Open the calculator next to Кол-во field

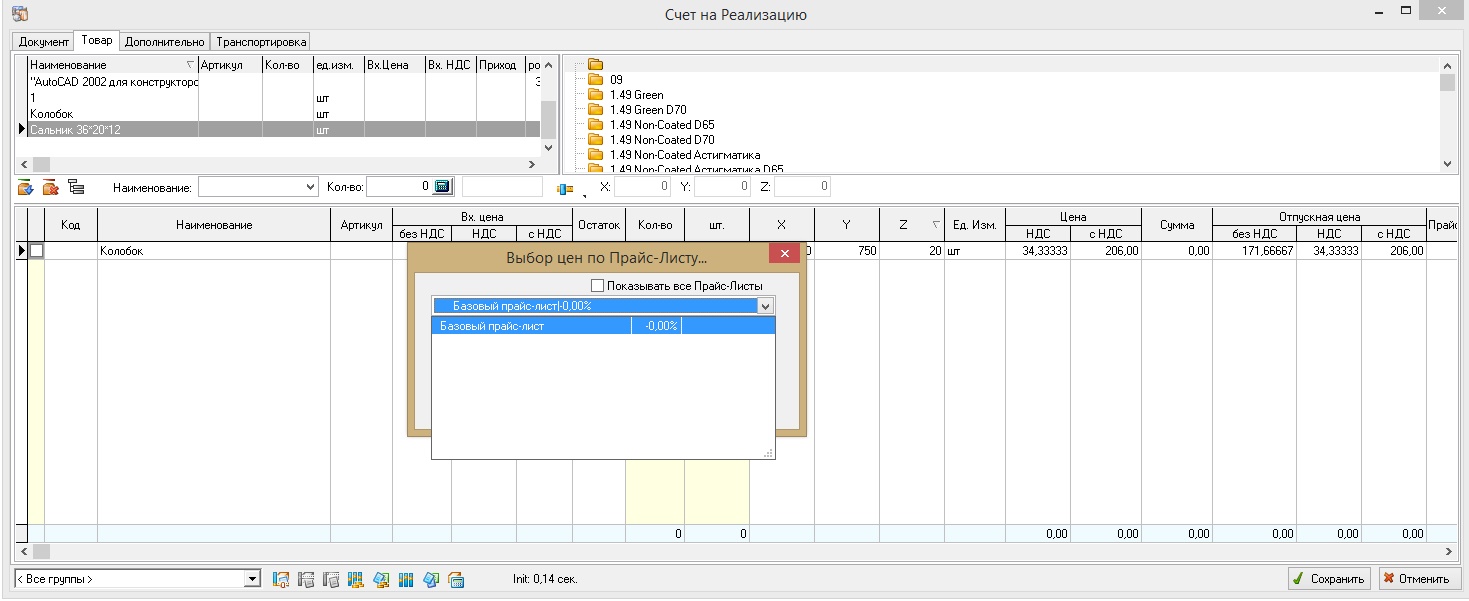click(443, 187)
